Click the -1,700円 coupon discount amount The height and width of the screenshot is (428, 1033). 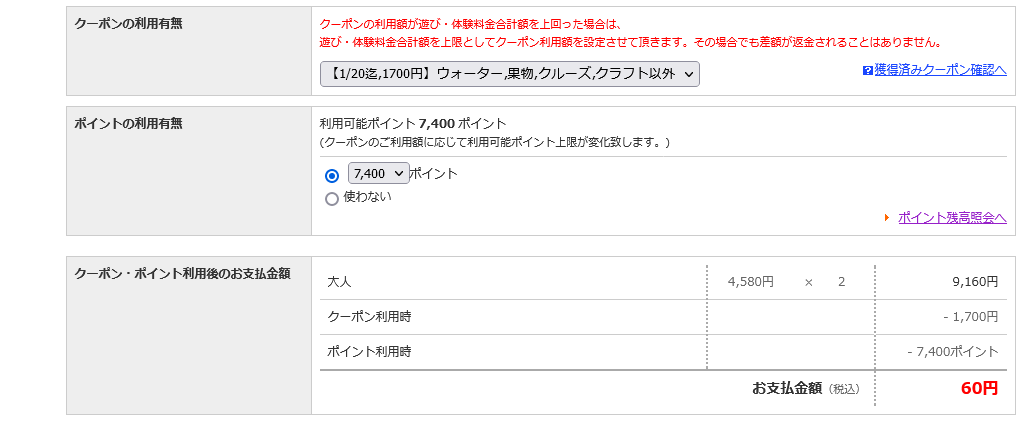pos(970,317)
